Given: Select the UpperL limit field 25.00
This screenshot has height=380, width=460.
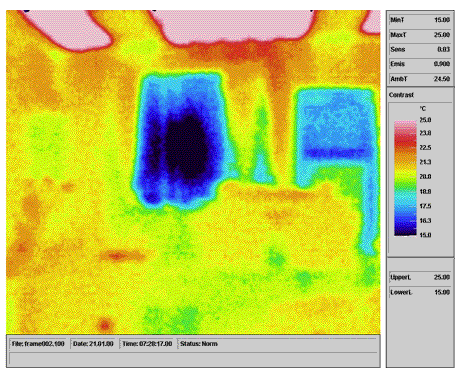Looking at the screenshot, I should pyautogui.click(x=420, y=277).
